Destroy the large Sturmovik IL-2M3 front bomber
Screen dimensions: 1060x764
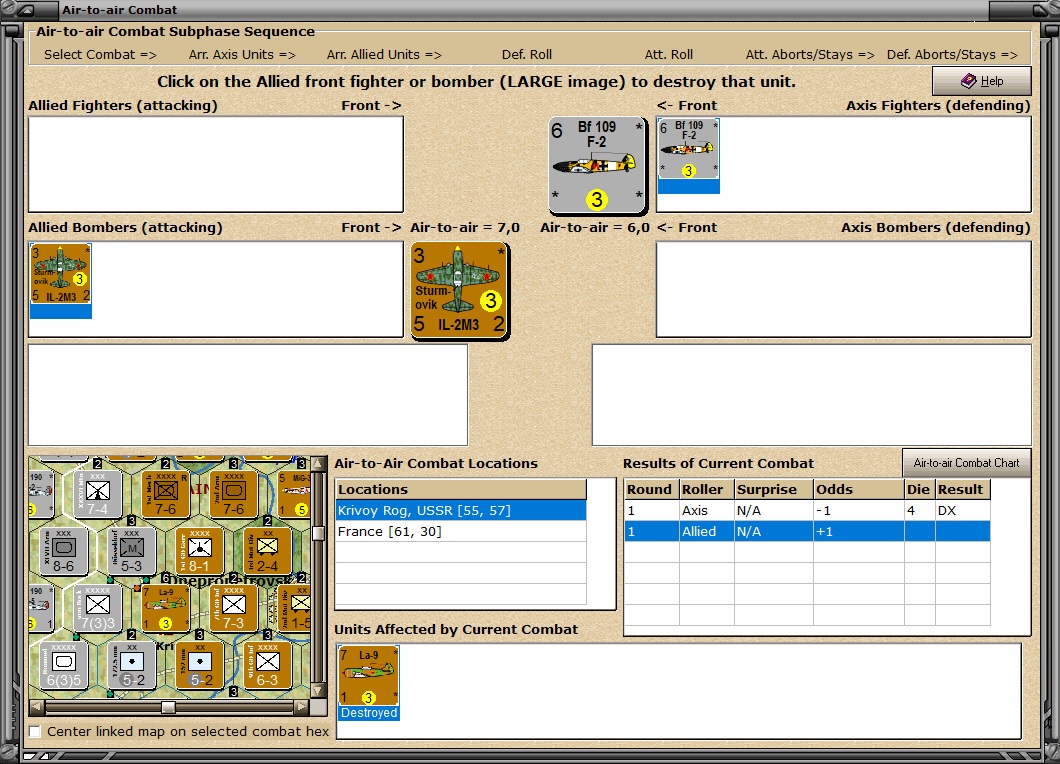[x=460, y=291]
